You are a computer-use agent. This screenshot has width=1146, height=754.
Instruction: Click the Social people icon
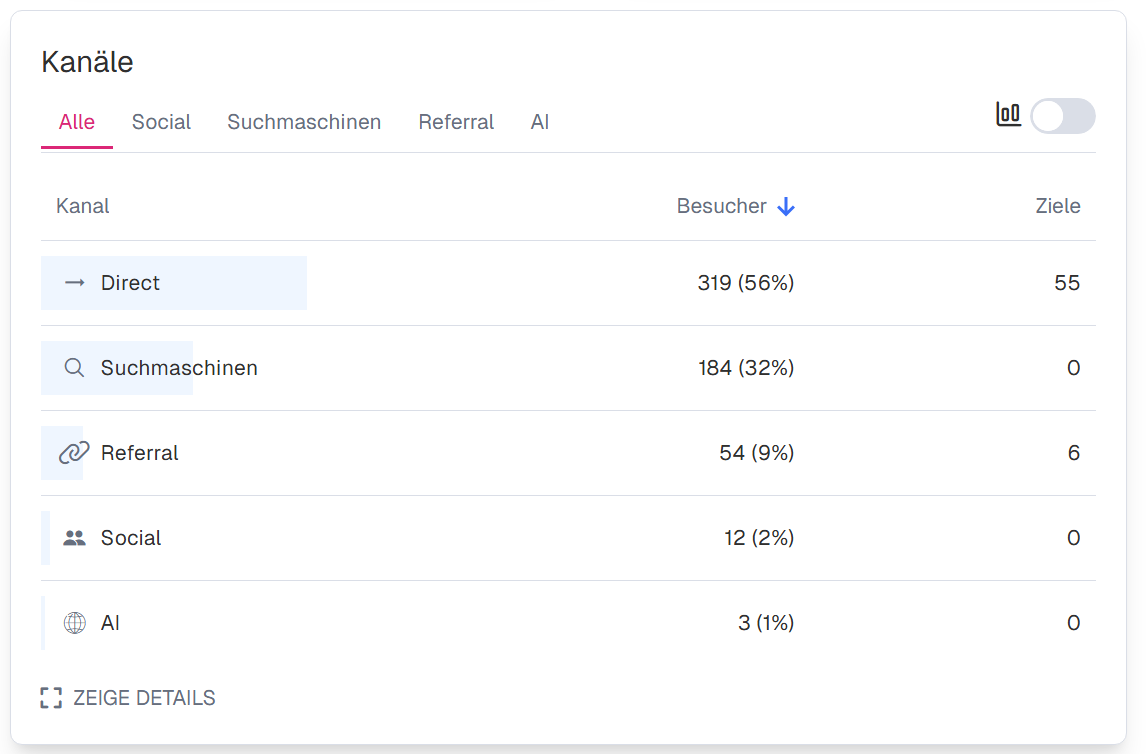74,538
